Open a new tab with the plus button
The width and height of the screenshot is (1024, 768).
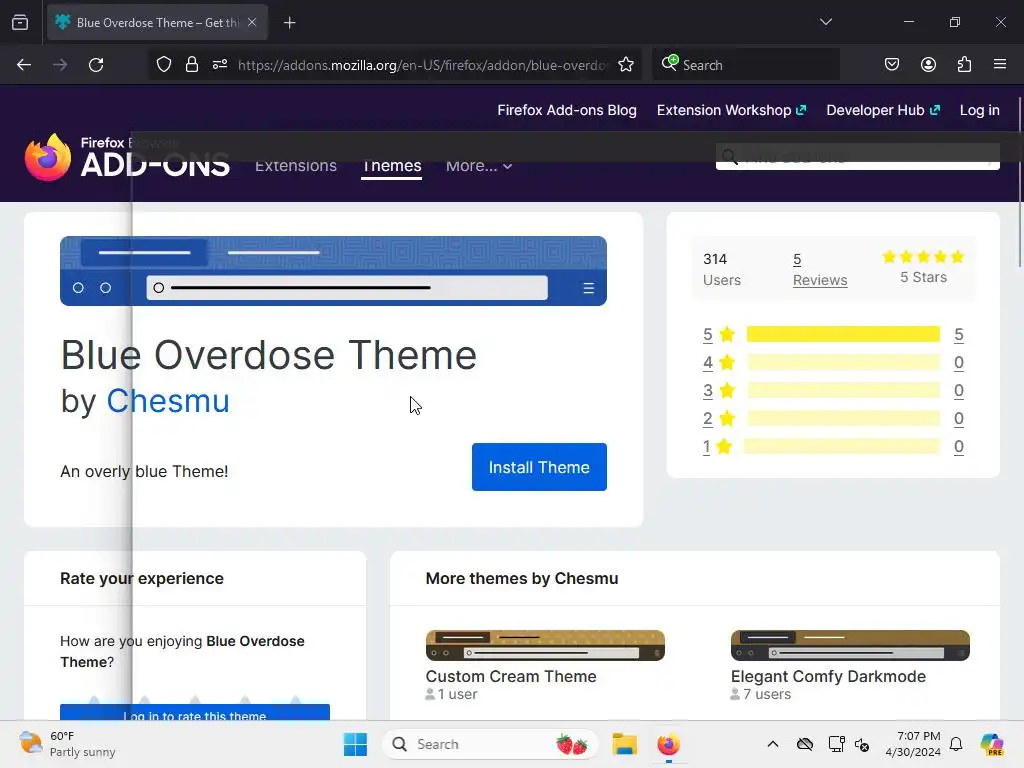[289, 23]
